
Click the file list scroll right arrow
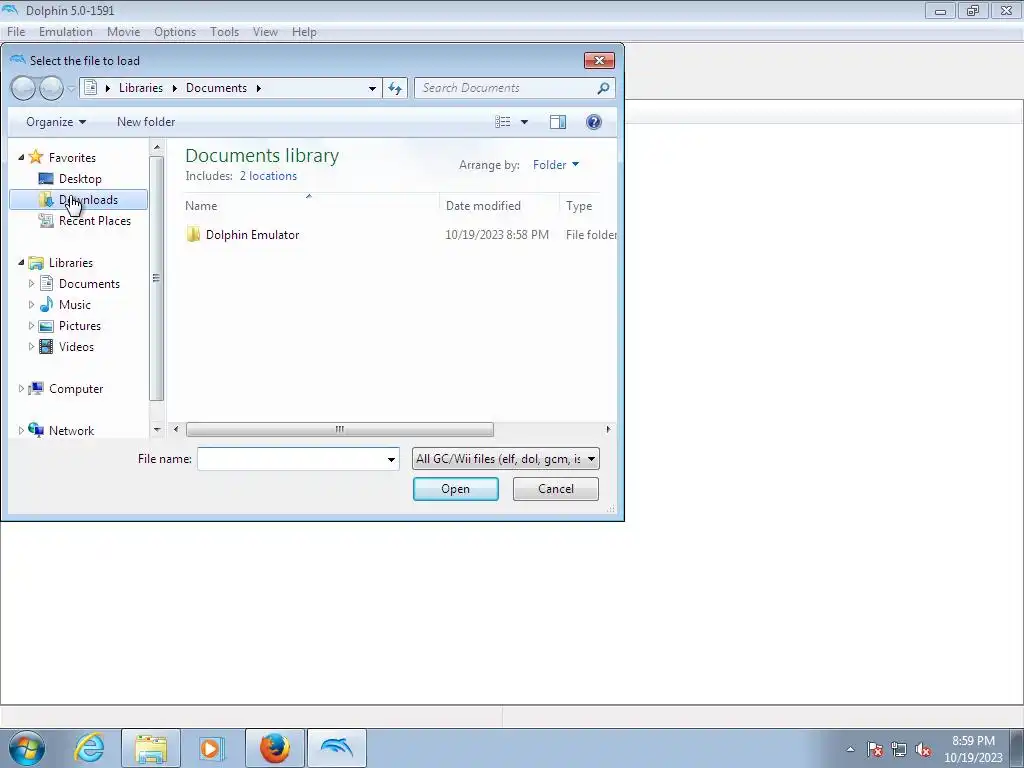[608, 429]
